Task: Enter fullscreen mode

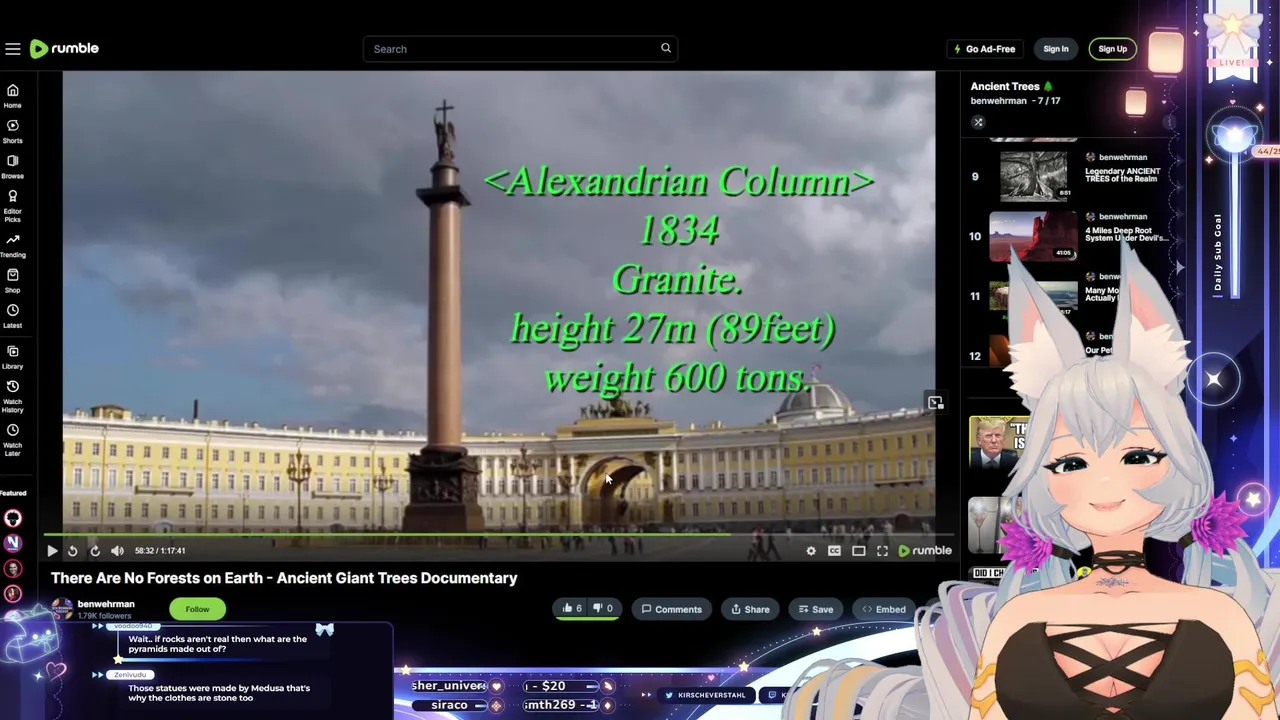Action: tap(882, 550)
